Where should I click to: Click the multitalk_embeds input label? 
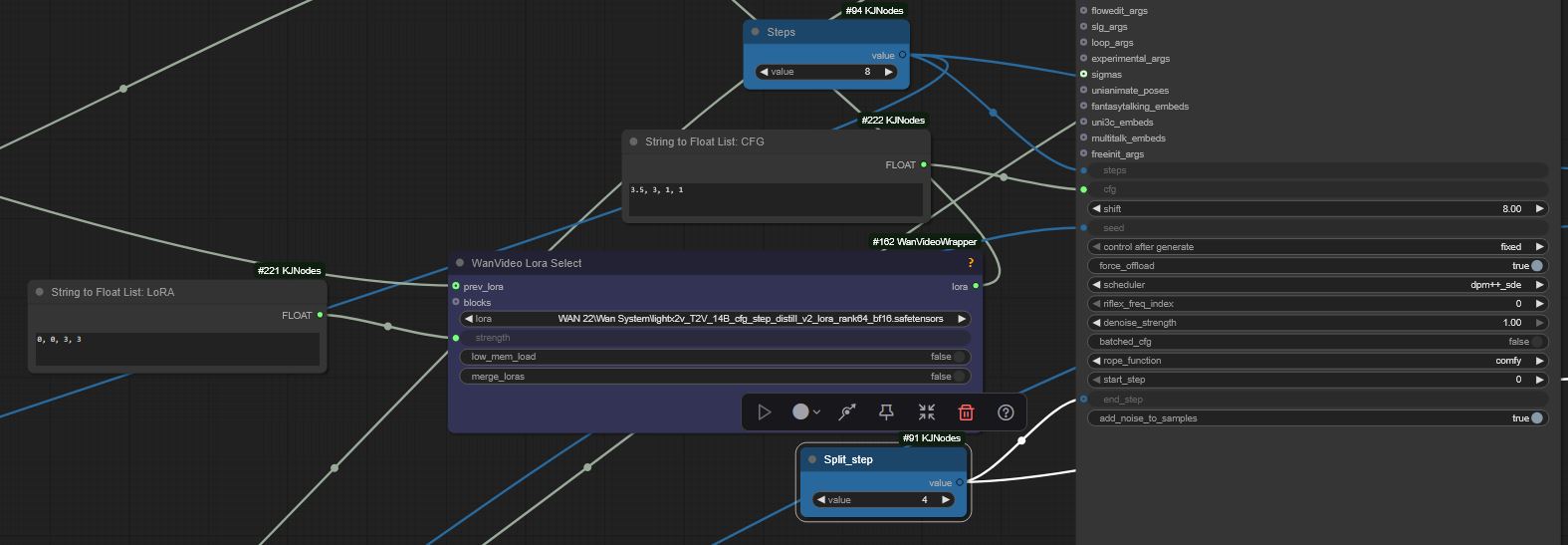(1128, 137)
